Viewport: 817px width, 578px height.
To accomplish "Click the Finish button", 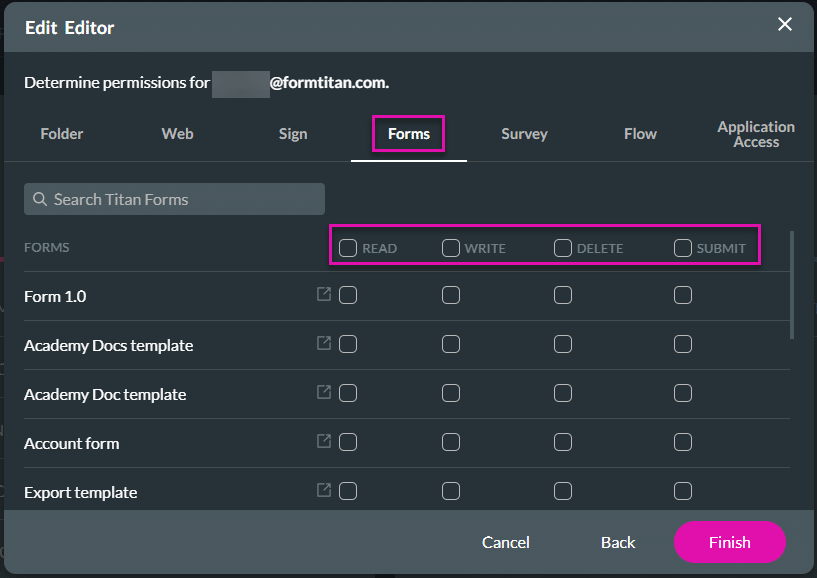I will pyautogui.click(x=729, y=542).
